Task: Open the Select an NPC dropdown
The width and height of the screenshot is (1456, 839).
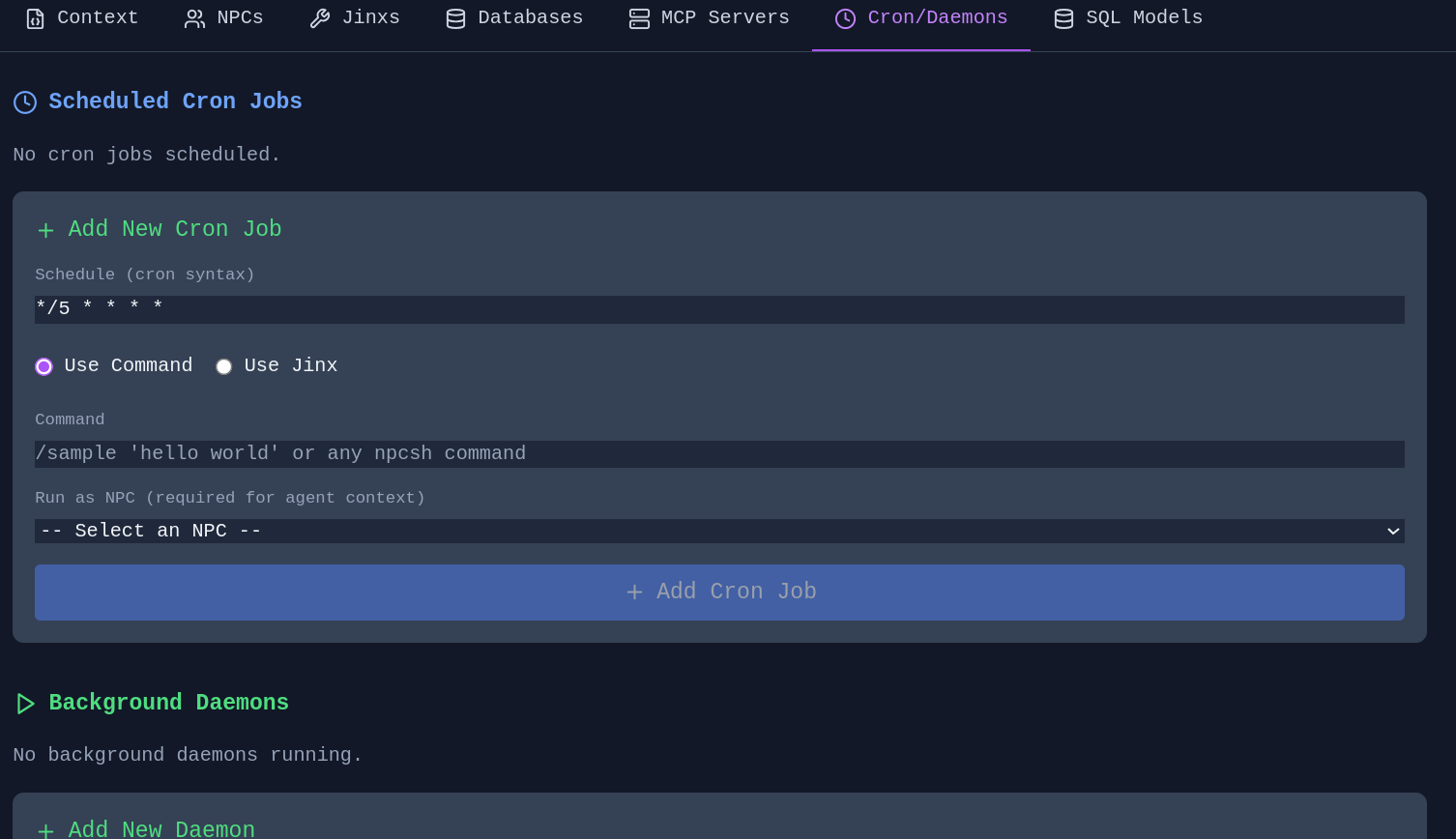Action: (x=719, y=531)
